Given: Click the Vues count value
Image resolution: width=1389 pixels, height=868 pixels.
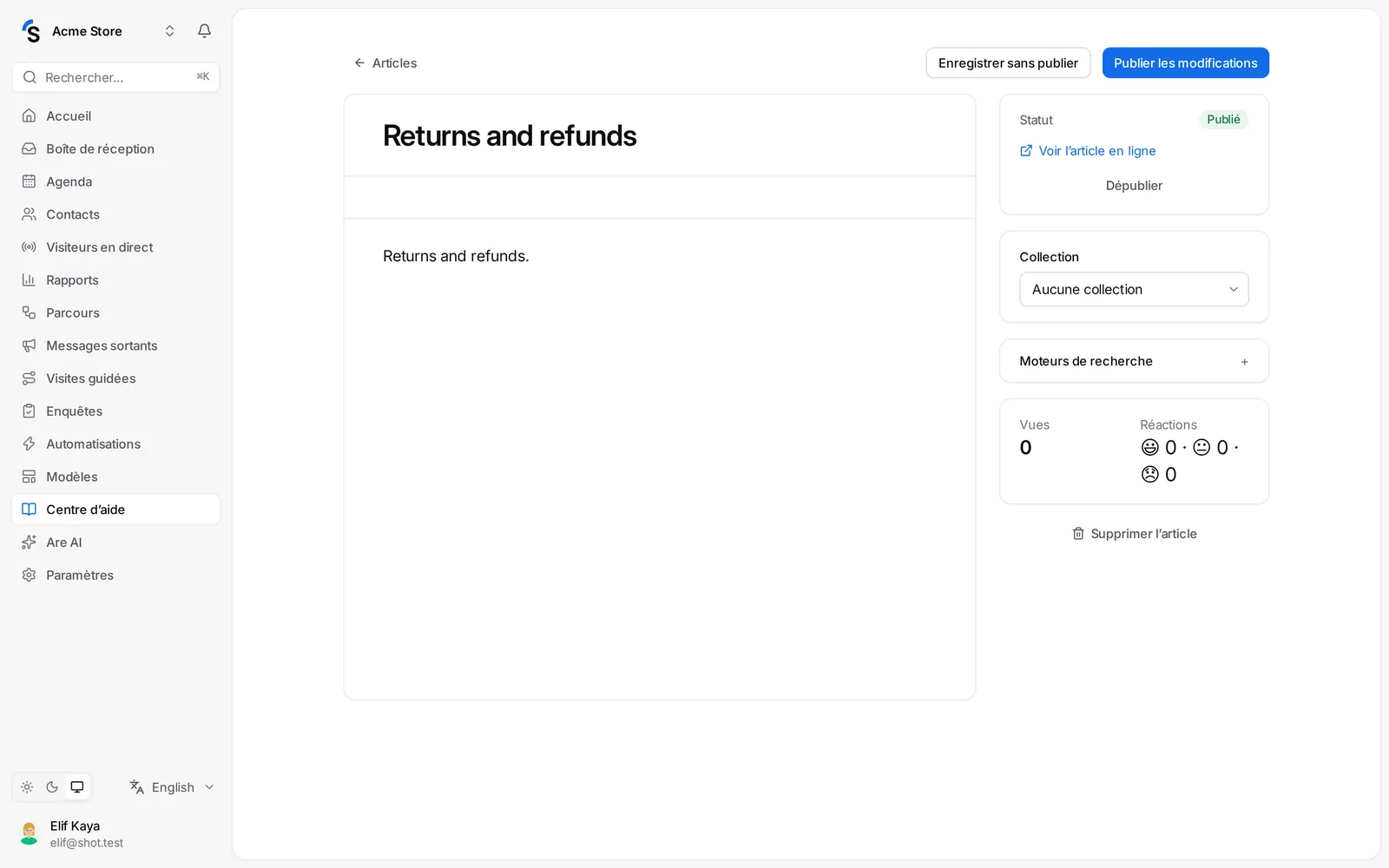Looking at the screenshot, I should pos(1025,448).
